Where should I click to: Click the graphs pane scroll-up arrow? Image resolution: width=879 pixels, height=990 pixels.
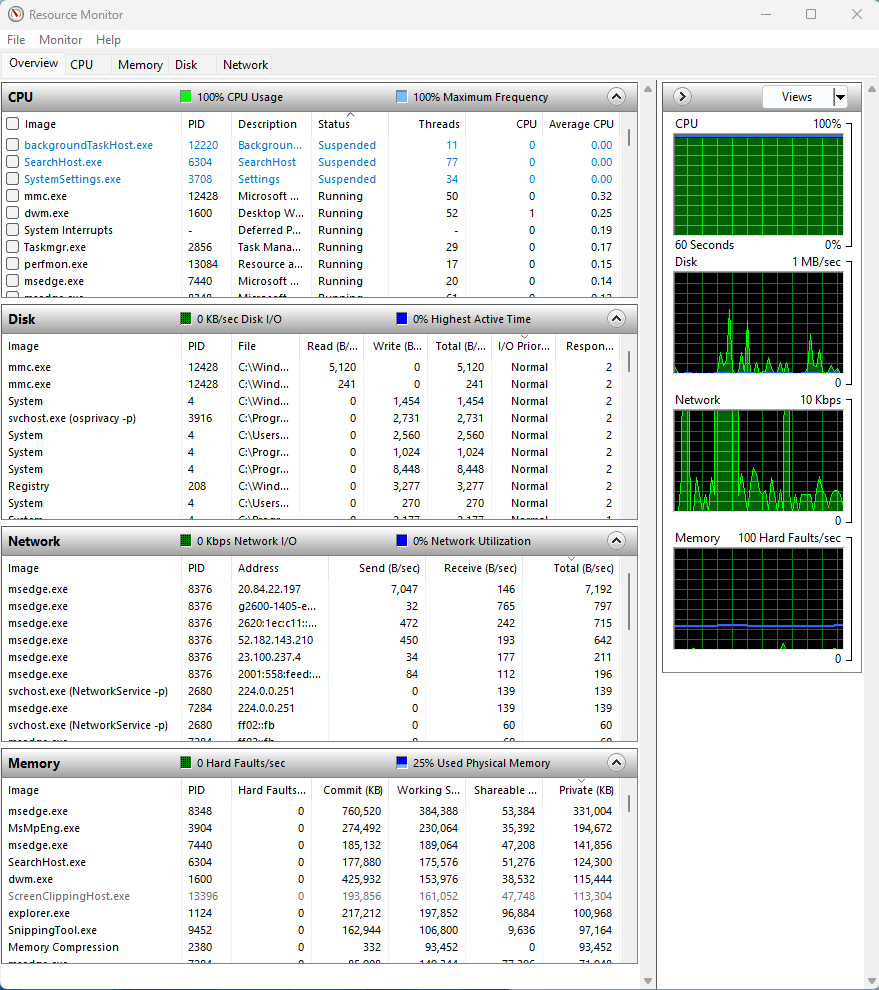[x=872, y=89]
